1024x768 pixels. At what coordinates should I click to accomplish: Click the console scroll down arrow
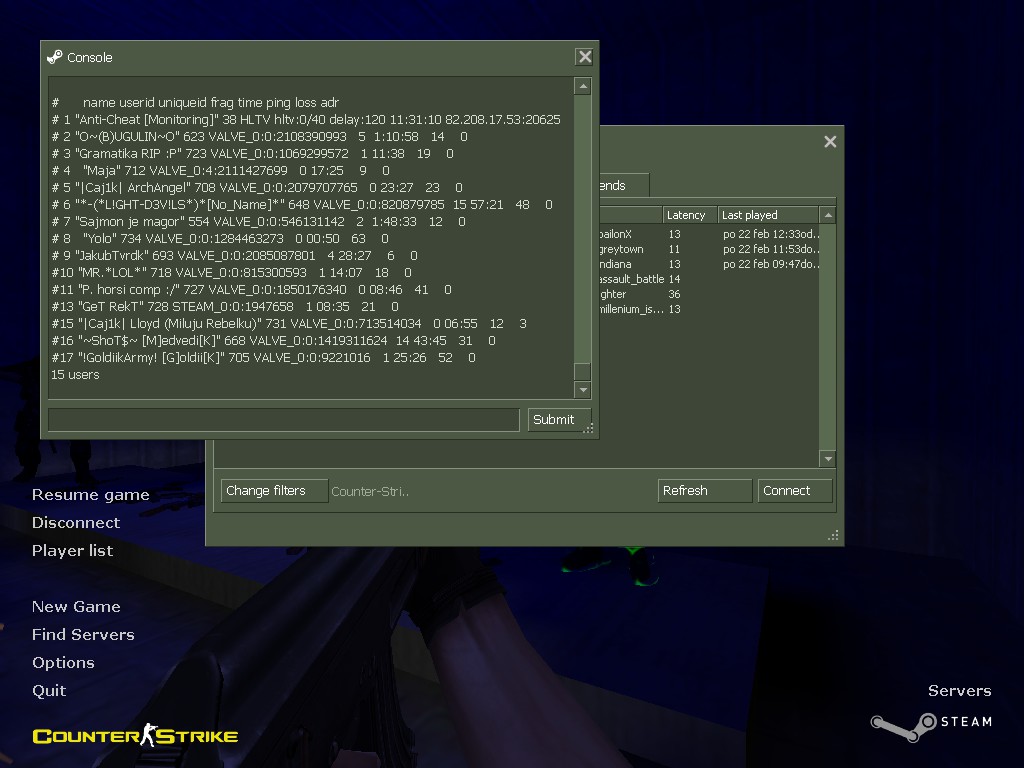583,390
